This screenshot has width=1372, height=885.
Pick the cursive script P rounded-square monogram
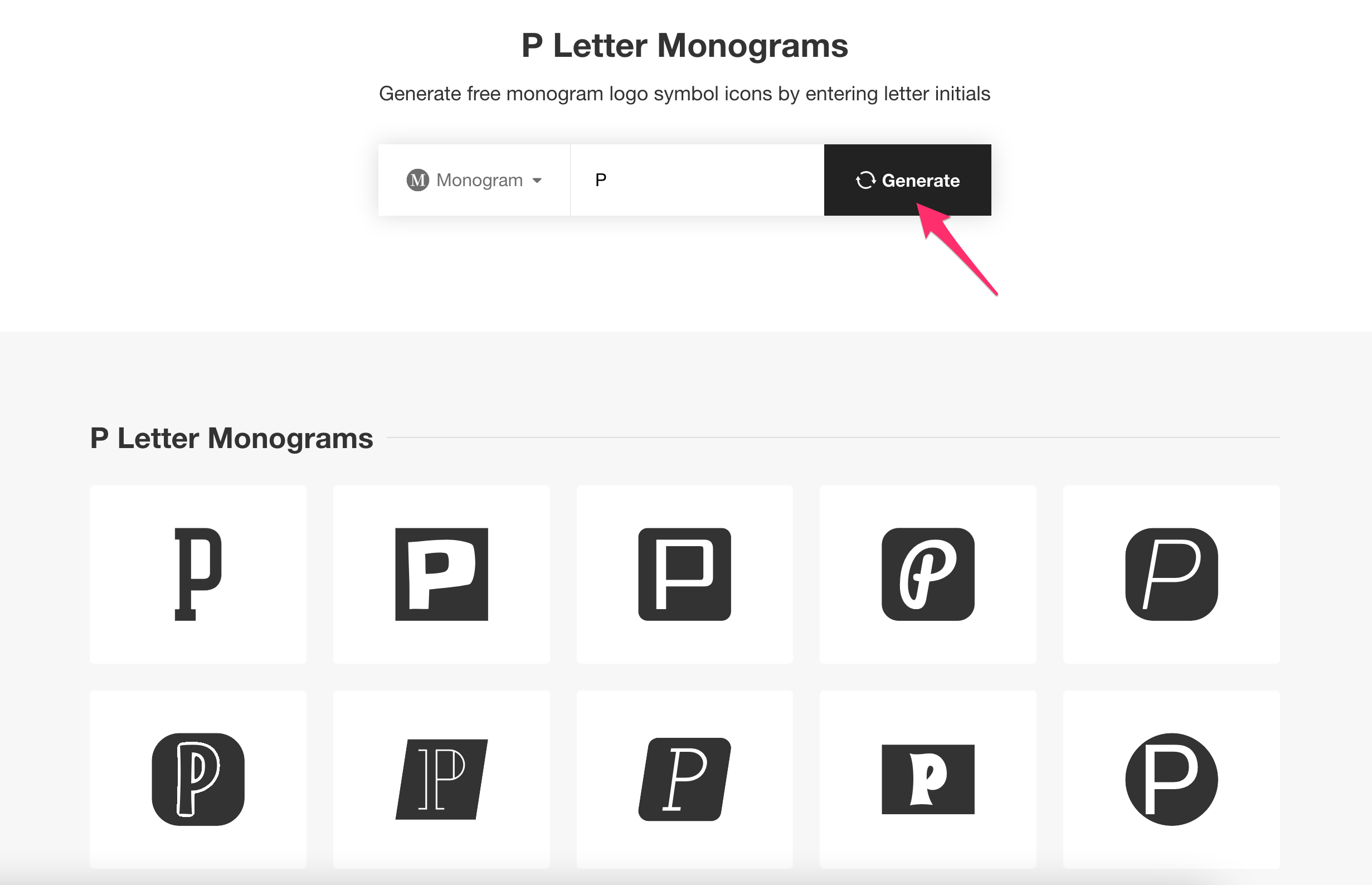coord(928,574)
